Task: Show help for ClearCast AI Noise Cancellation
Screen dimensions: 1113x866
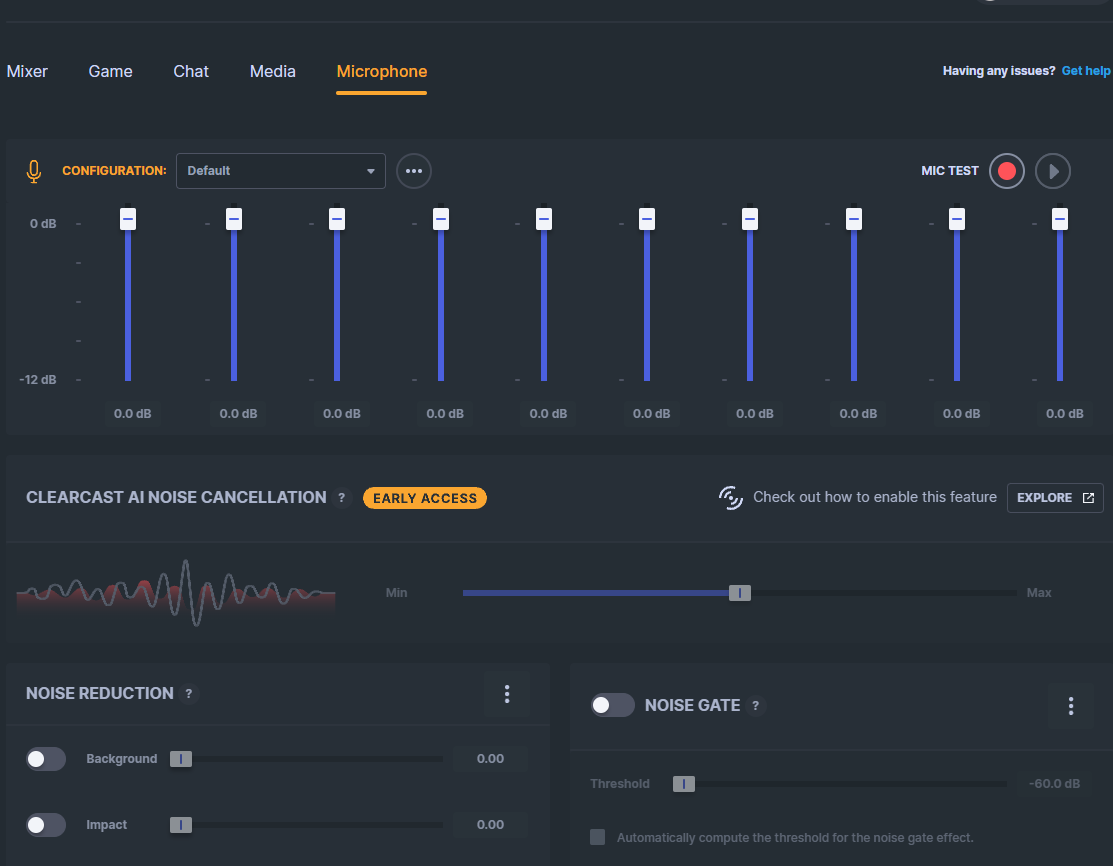Action: (341, 498)
